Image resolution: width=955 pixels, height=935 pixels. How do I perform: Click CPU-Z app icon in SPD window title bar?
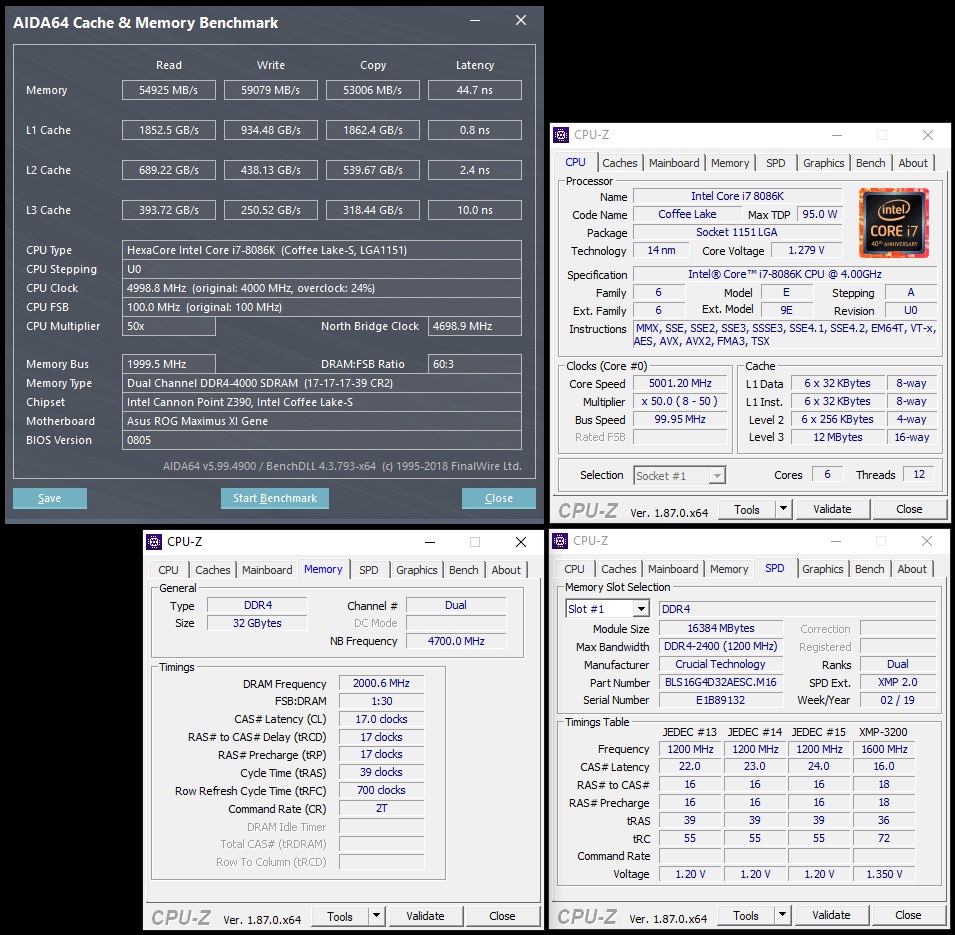click(560, 540)
